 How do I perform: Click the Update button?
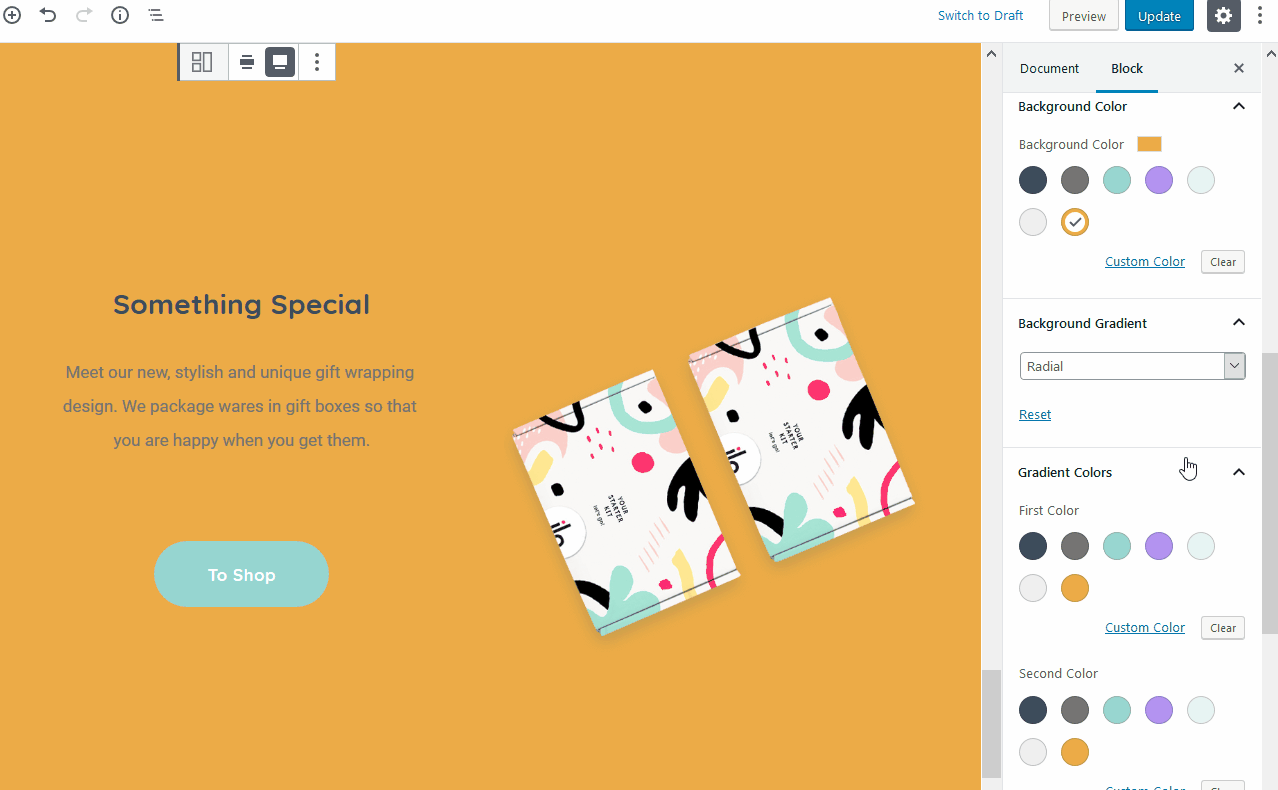[x=1159, y=16]
